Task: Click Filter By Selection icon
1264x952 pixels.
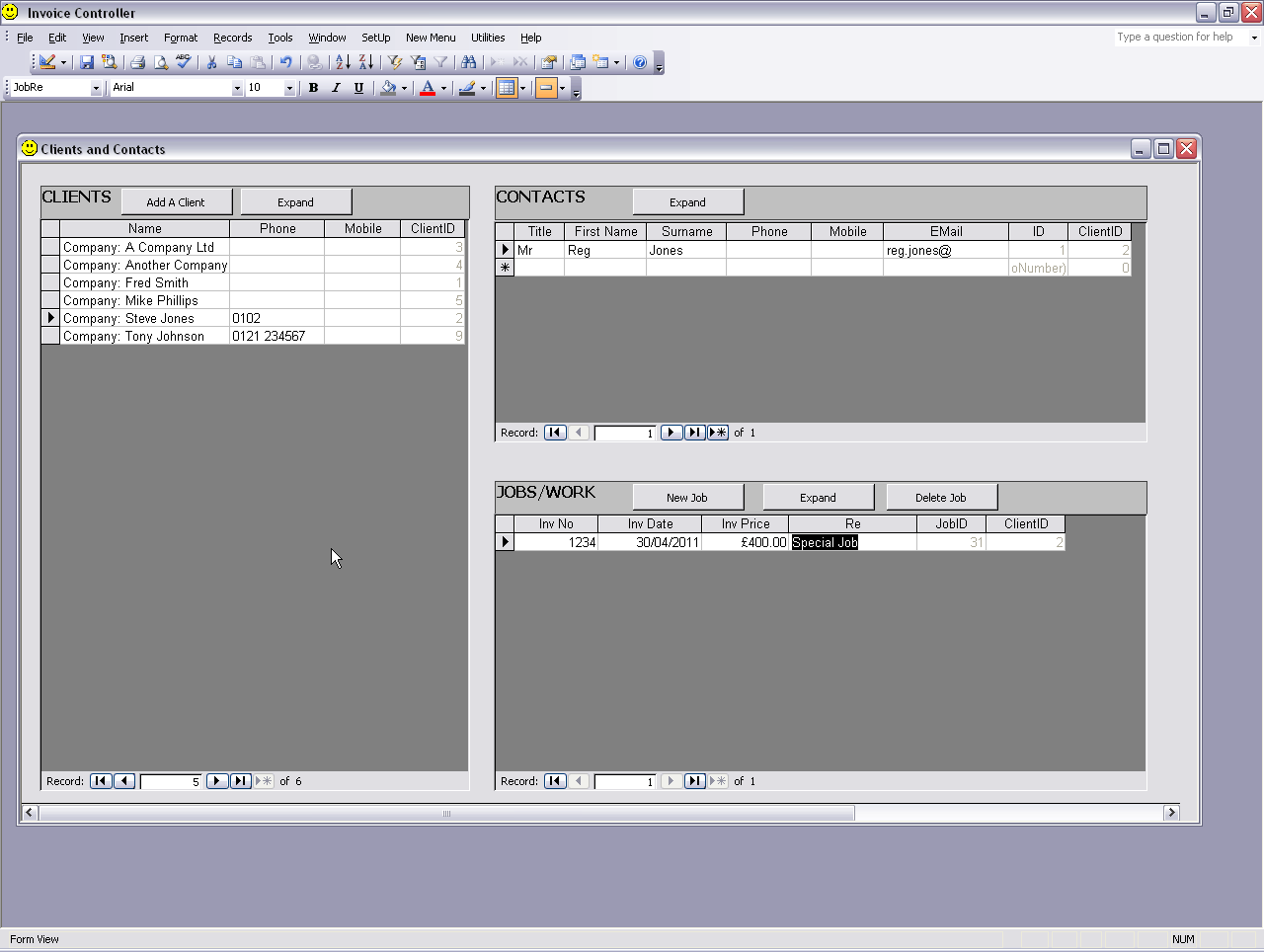Action: (394, 62)
